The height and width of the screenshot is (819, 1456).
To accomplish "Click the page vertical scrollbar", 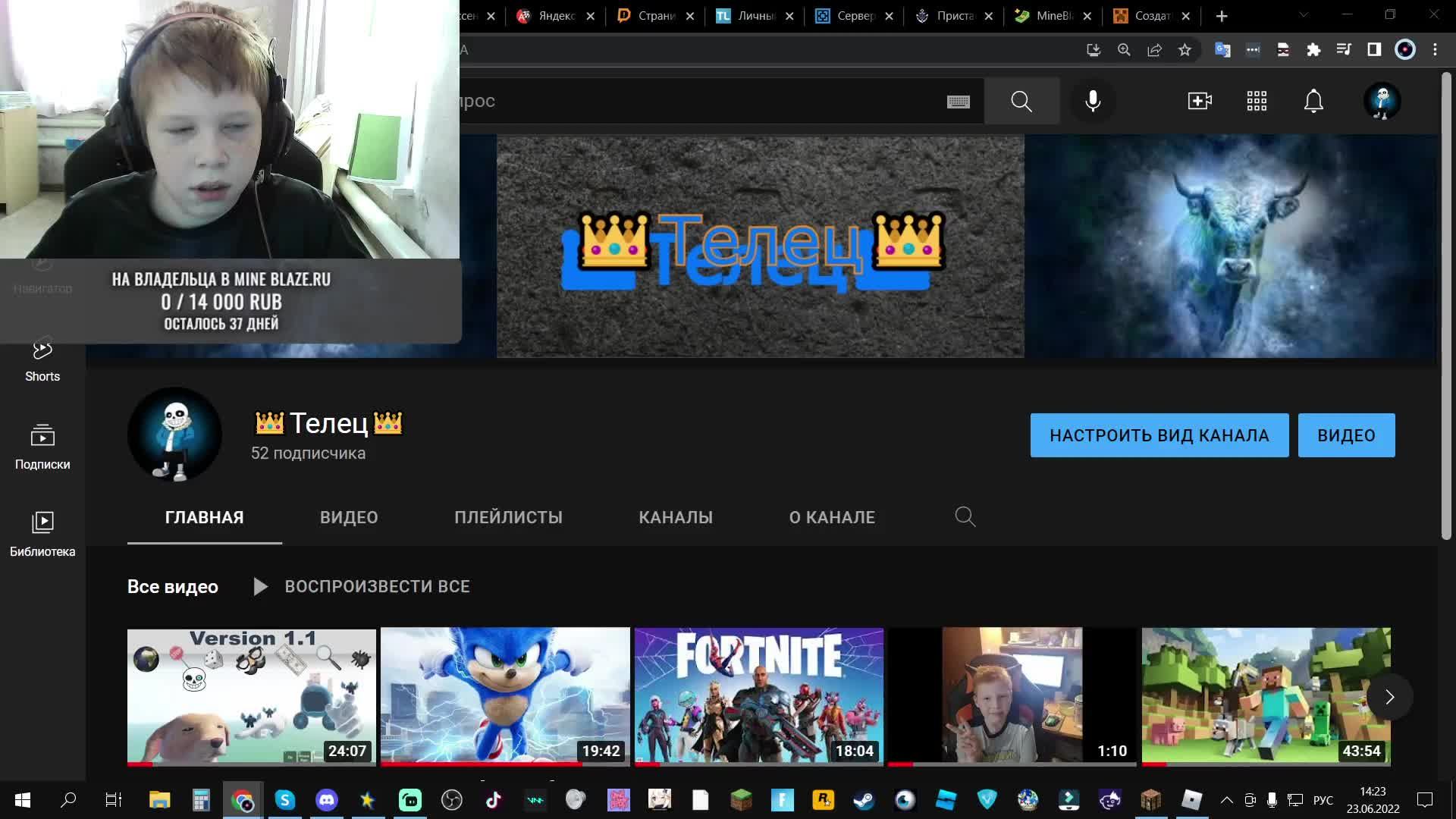I will [1447, 303].
